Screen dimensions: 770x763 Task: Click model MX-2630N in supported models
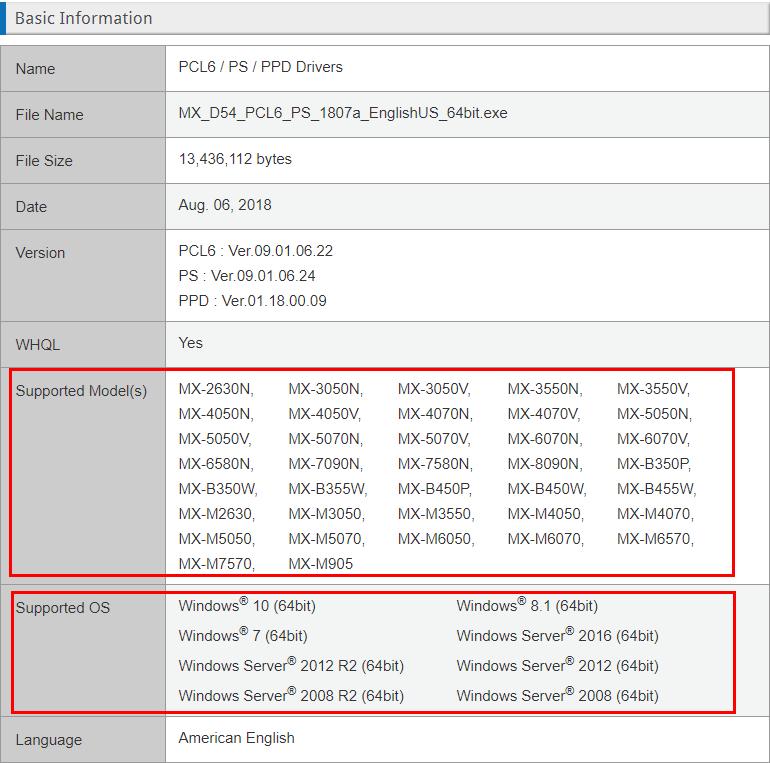216,389
